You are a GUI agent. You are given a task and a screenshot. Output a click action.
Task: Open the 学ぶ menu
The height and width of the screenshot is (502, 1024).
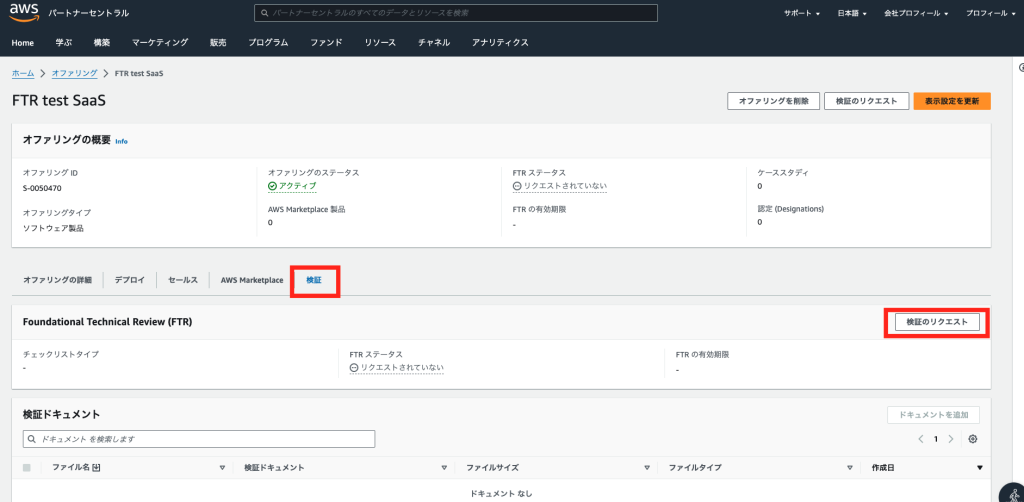tap(63, 42)
